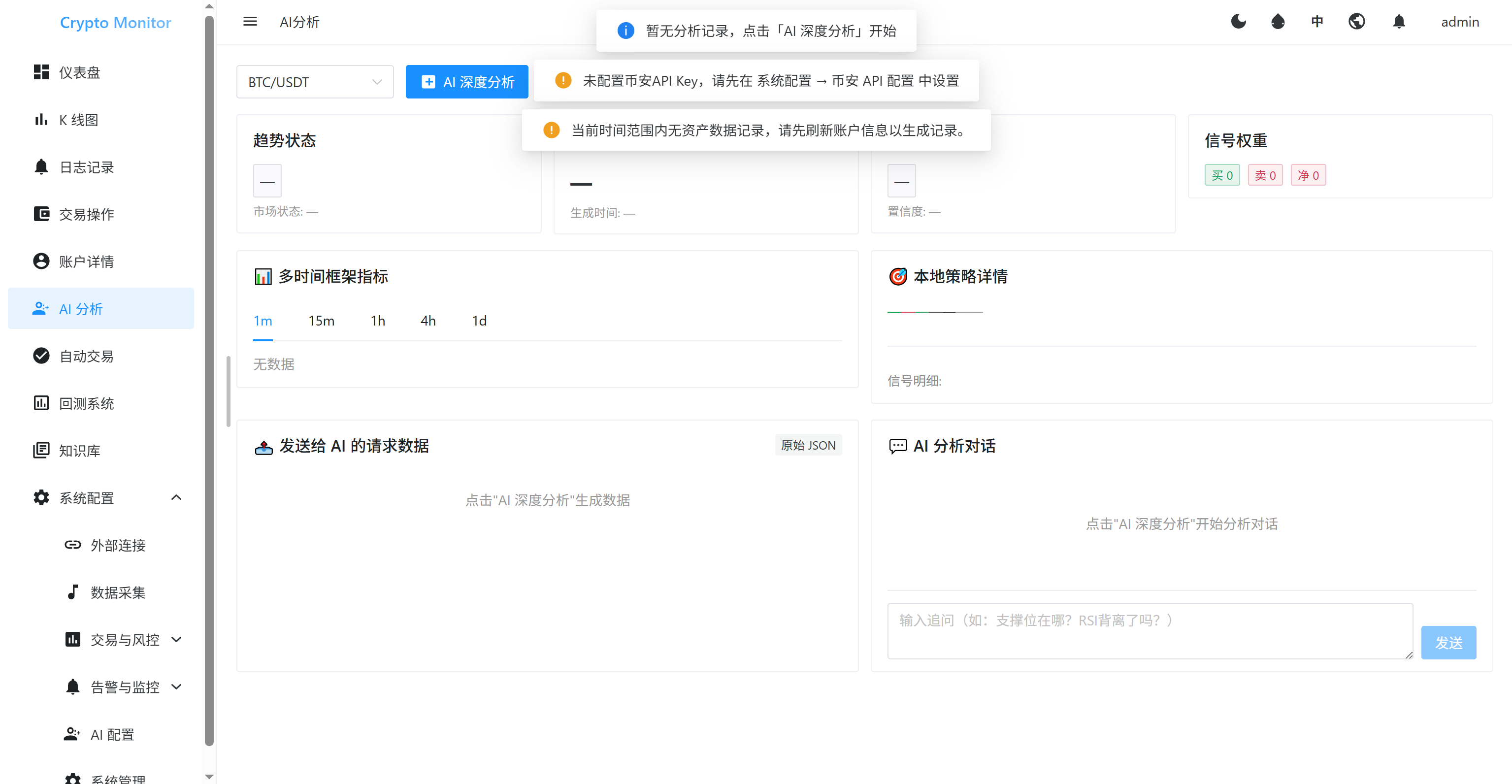The width and height of the screenshot is (1512, 784).
Task: Switch component size with the 中 icon
Action: pyautogui.click(x=1317, y=22)
